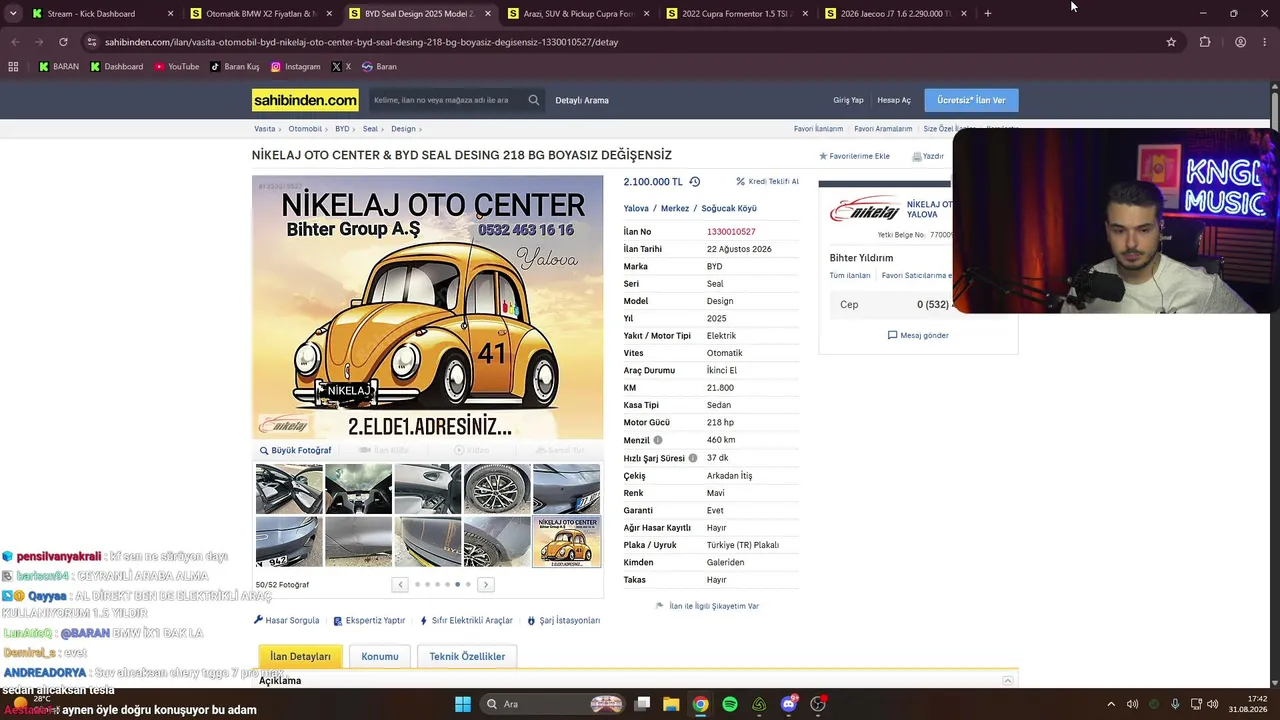The width and height of the screenshot is (1280, 720).
Task: Open Spotify from the taskbar
Action: (x=730, y=704)
